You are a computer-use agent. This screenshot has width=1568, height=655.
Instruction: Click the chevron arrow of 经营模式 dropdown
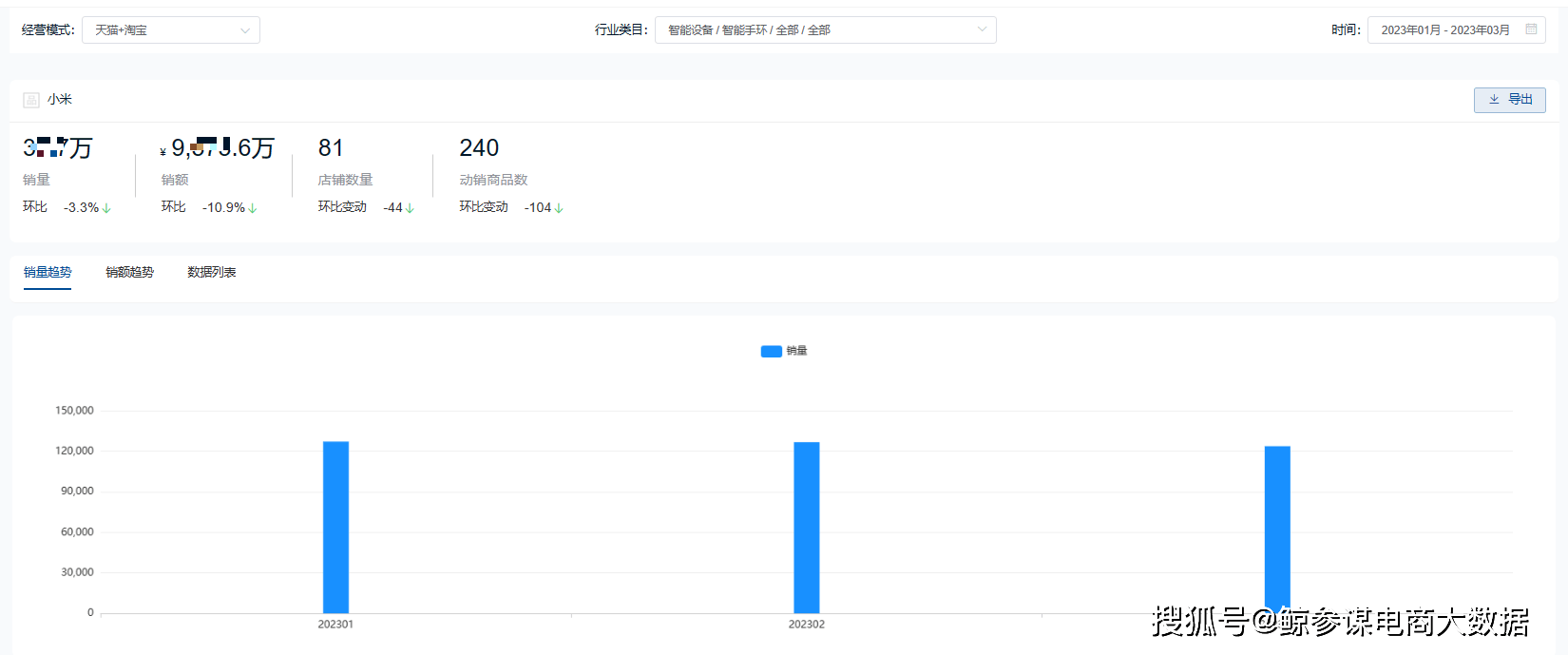coord(245,30)
